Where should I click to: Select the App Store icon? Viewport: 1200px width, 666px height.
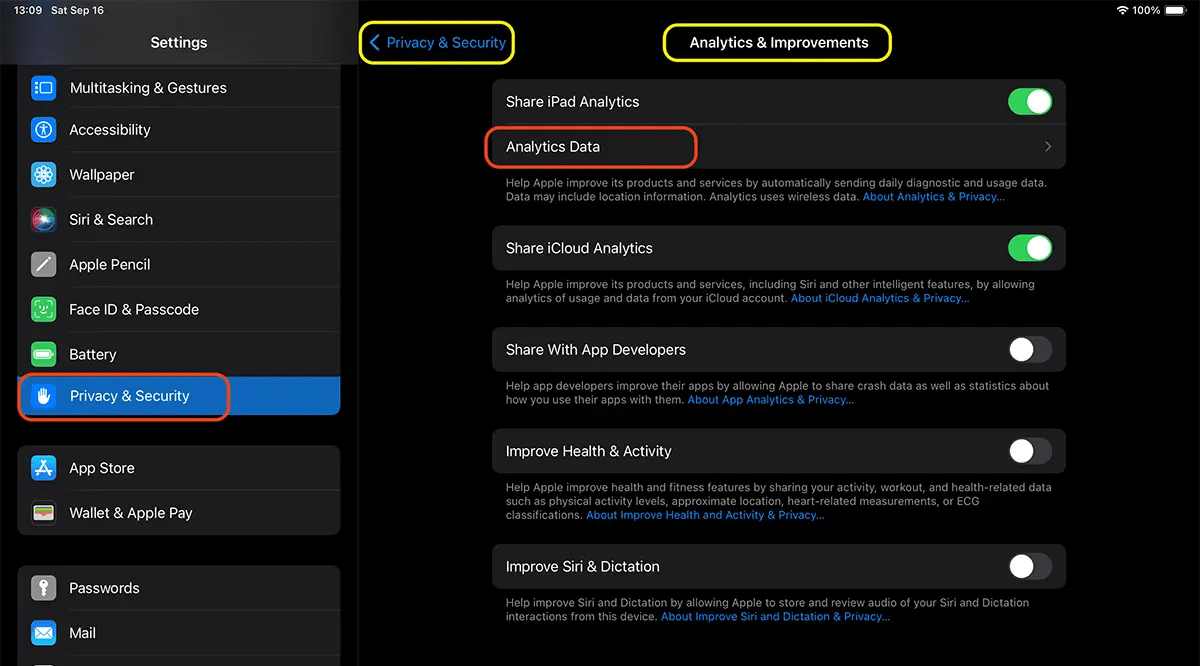[x=43, y=467]
